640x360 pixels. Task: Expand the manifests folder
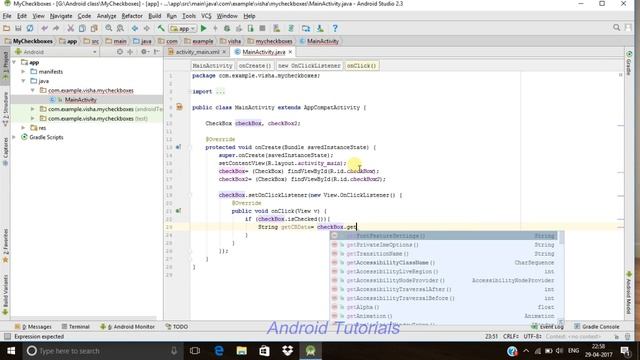click(23, 71)
